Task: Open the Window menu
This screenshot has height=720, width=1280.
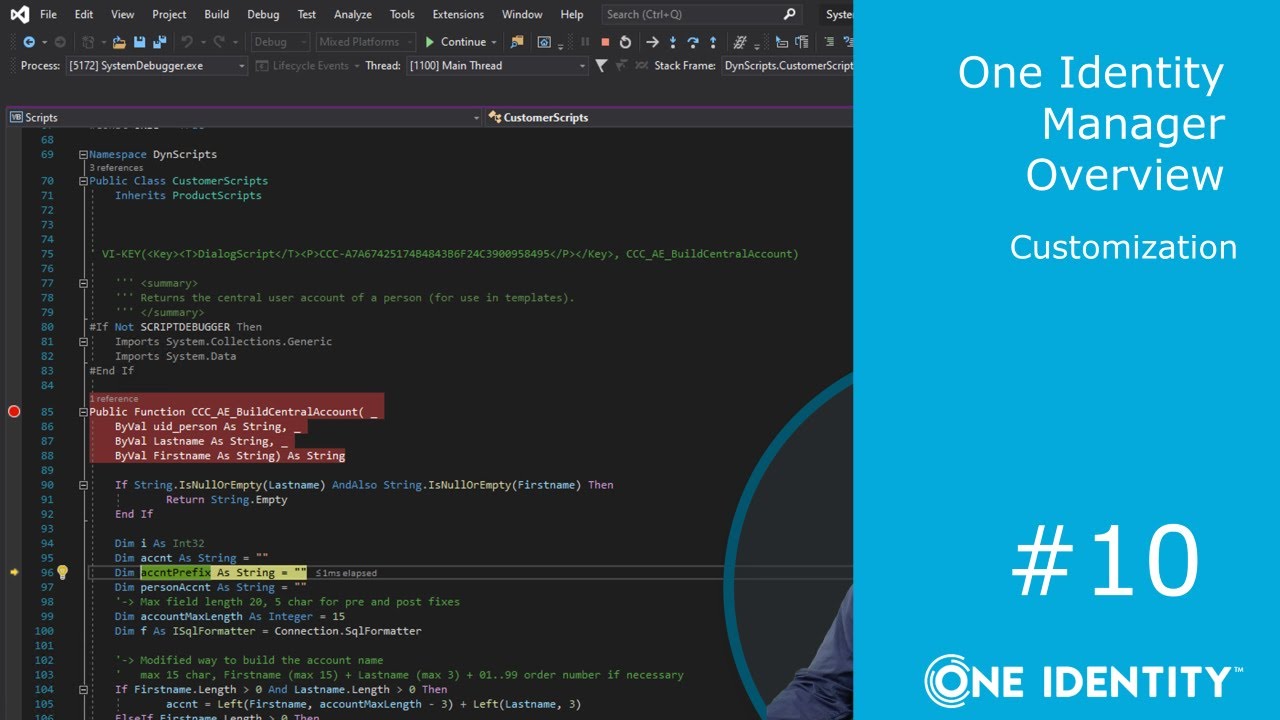Action: [x=522, y=14]
